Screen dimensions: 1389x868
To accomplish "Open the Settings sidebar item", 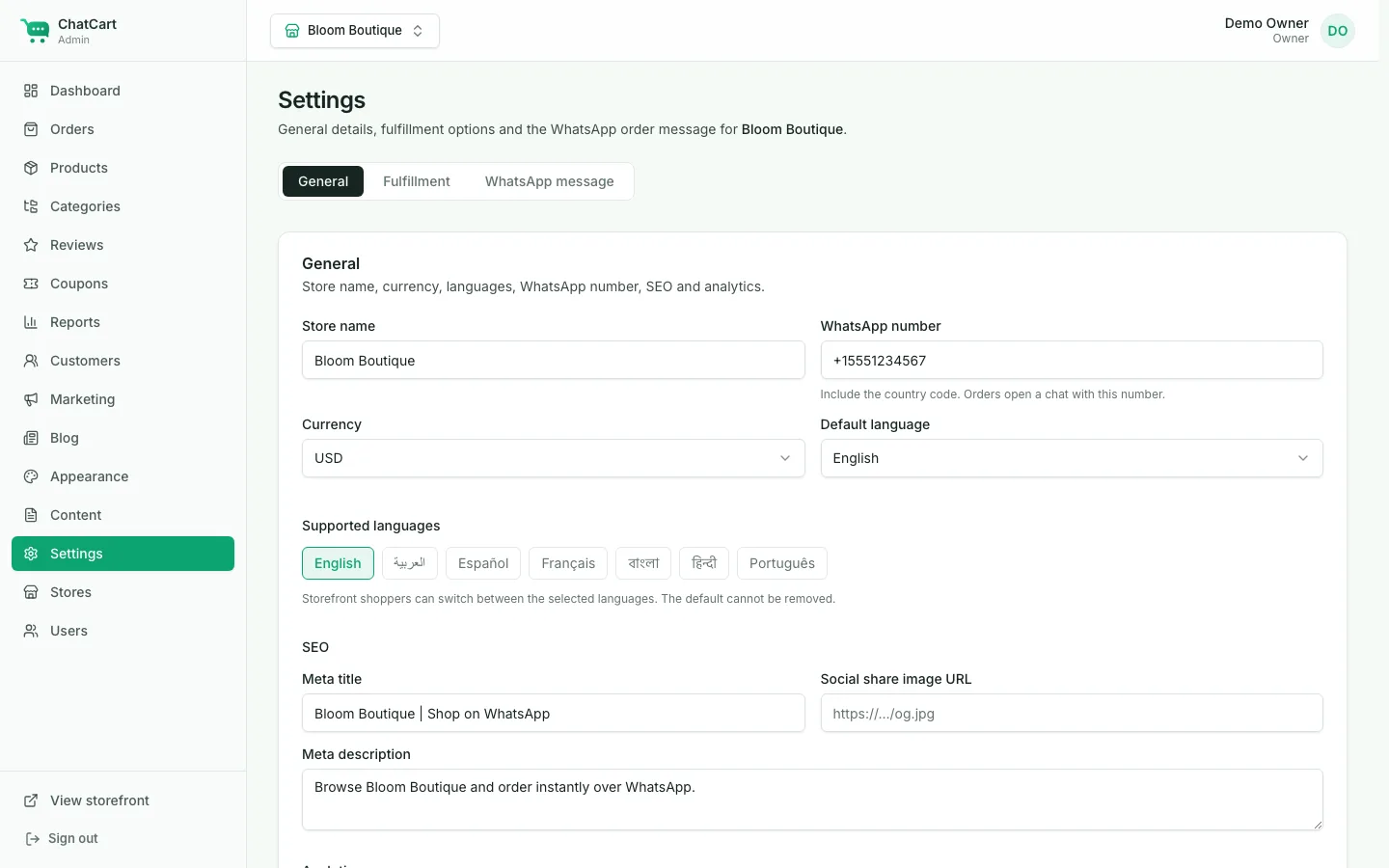I will 123,554.
